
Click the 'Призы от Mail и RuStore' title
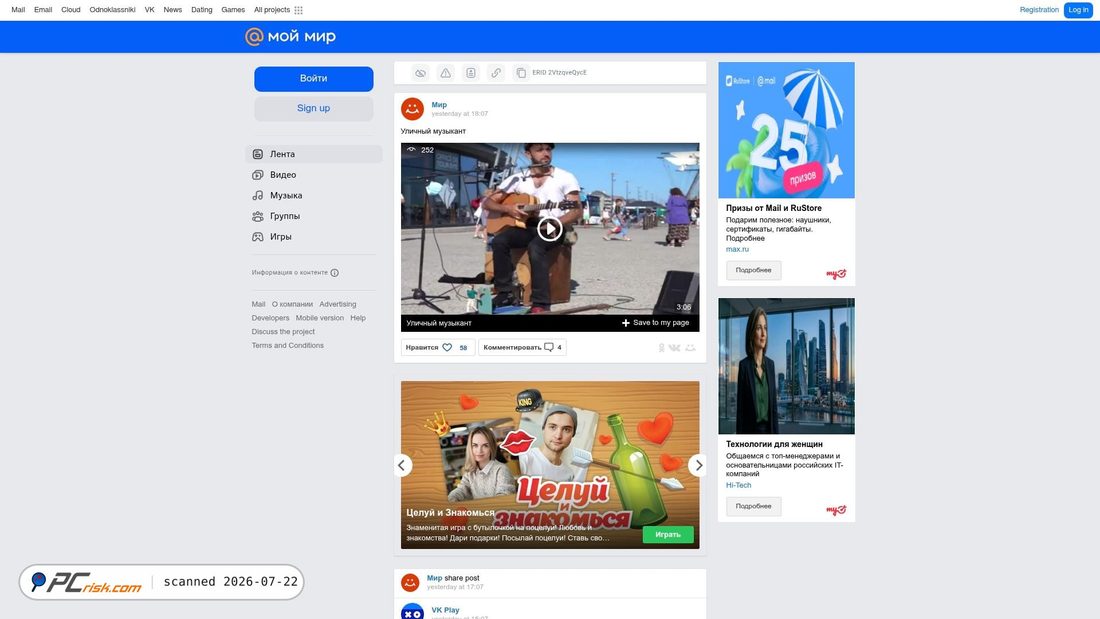click(774, 208)
